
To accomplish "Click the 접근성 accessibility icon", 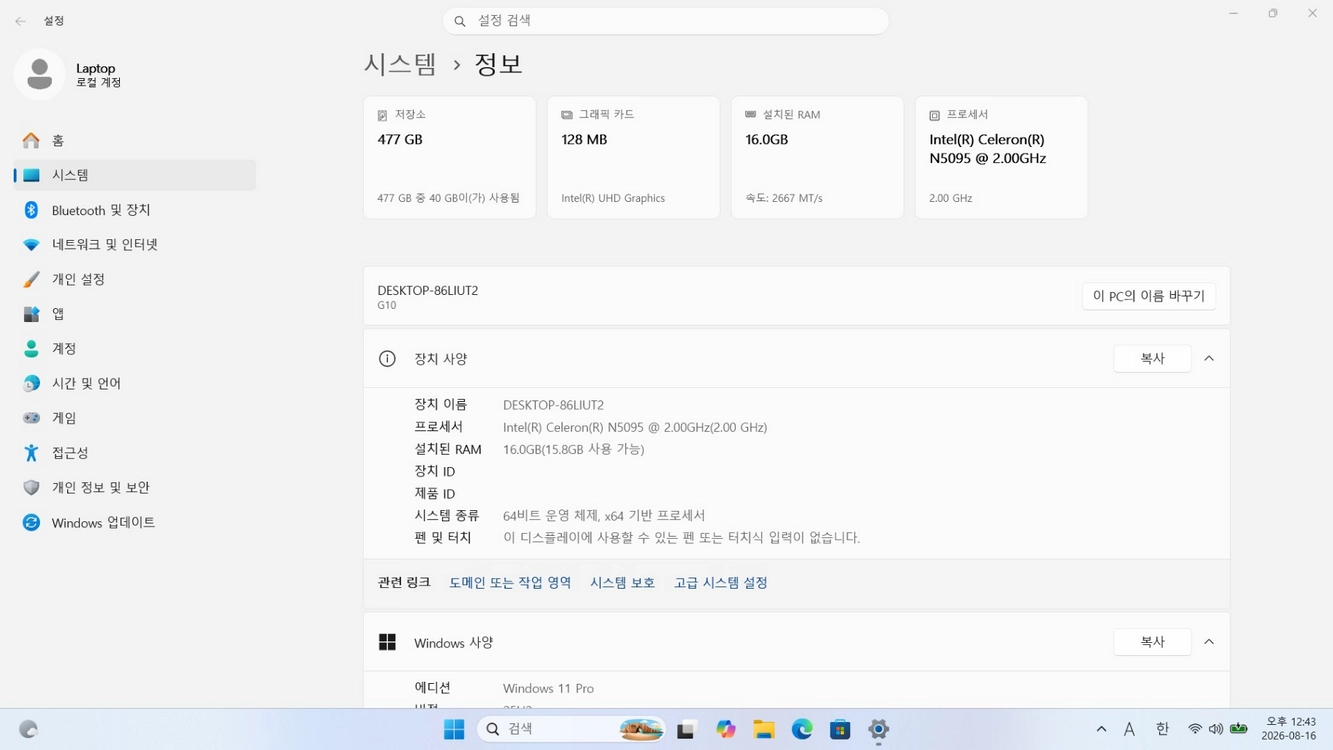I will click(32, 453).
